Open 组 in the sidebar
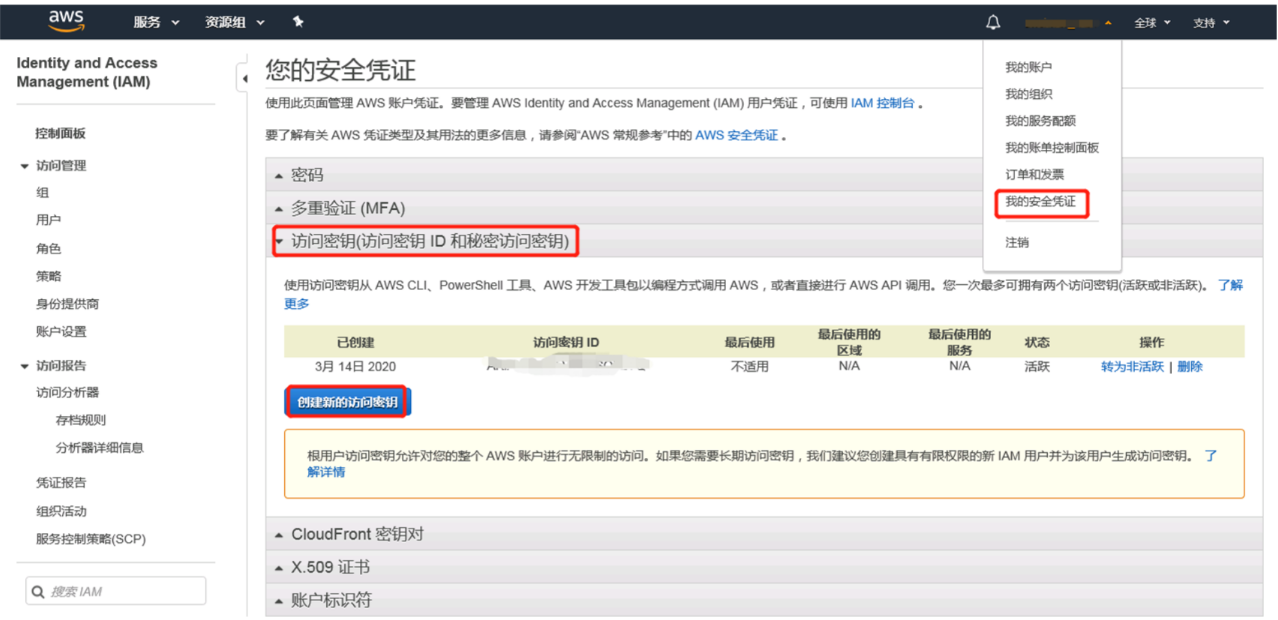The height and width of the screenshot is (620, 1278). pos(43,193)
